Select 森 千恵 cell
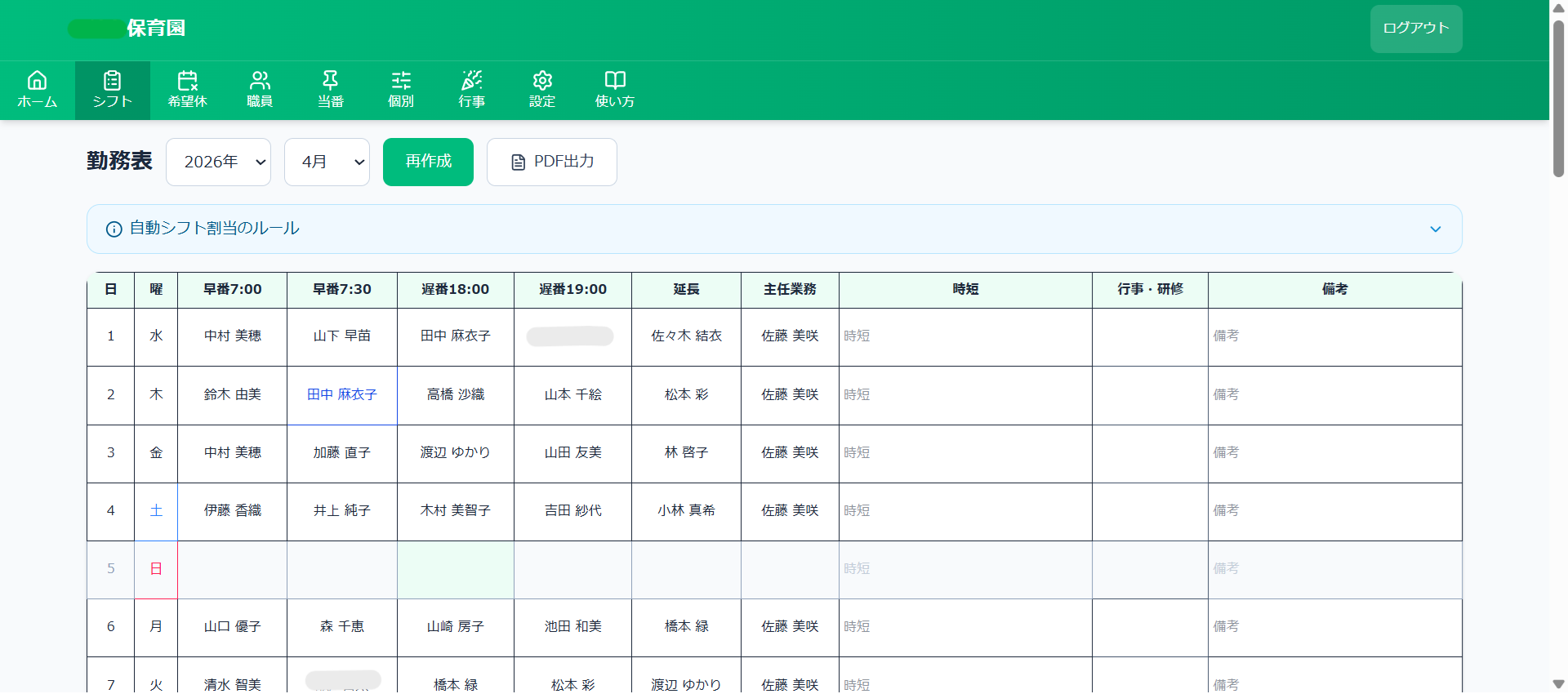The width and height of the screenshot is (1568, 694). pos(342,627)
